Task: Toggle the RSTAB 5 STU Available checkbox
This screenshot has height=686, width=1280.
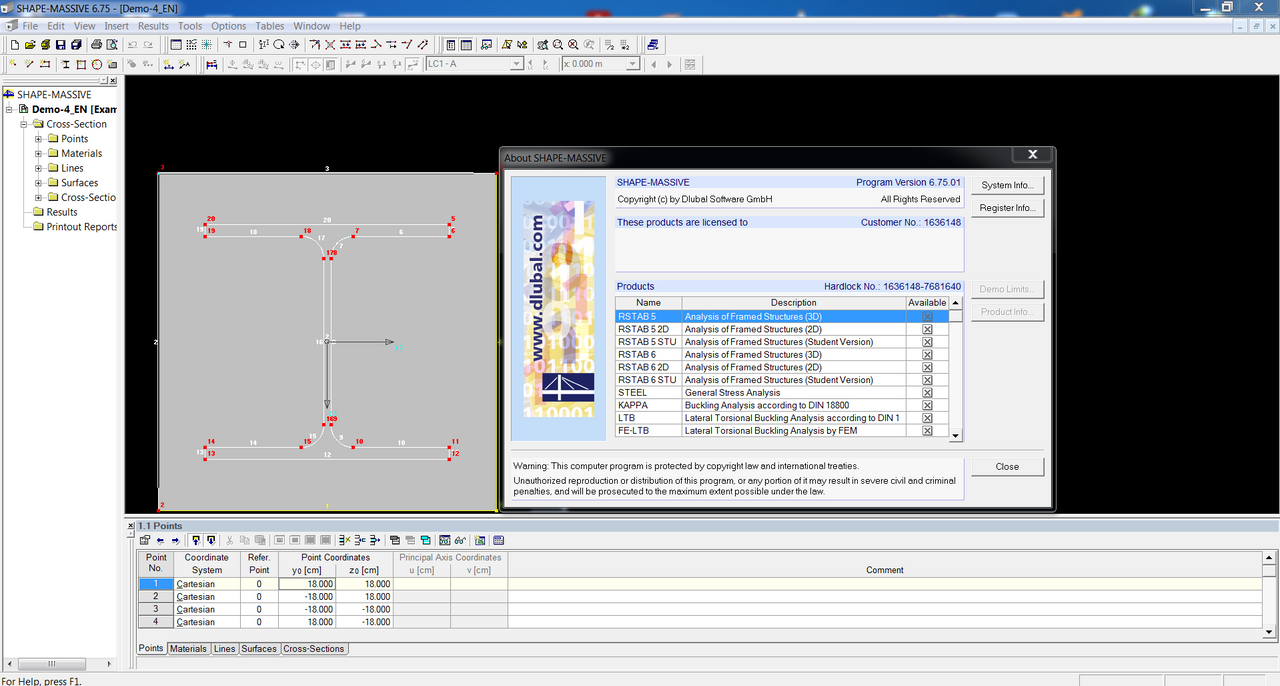Action: point(927,342)
